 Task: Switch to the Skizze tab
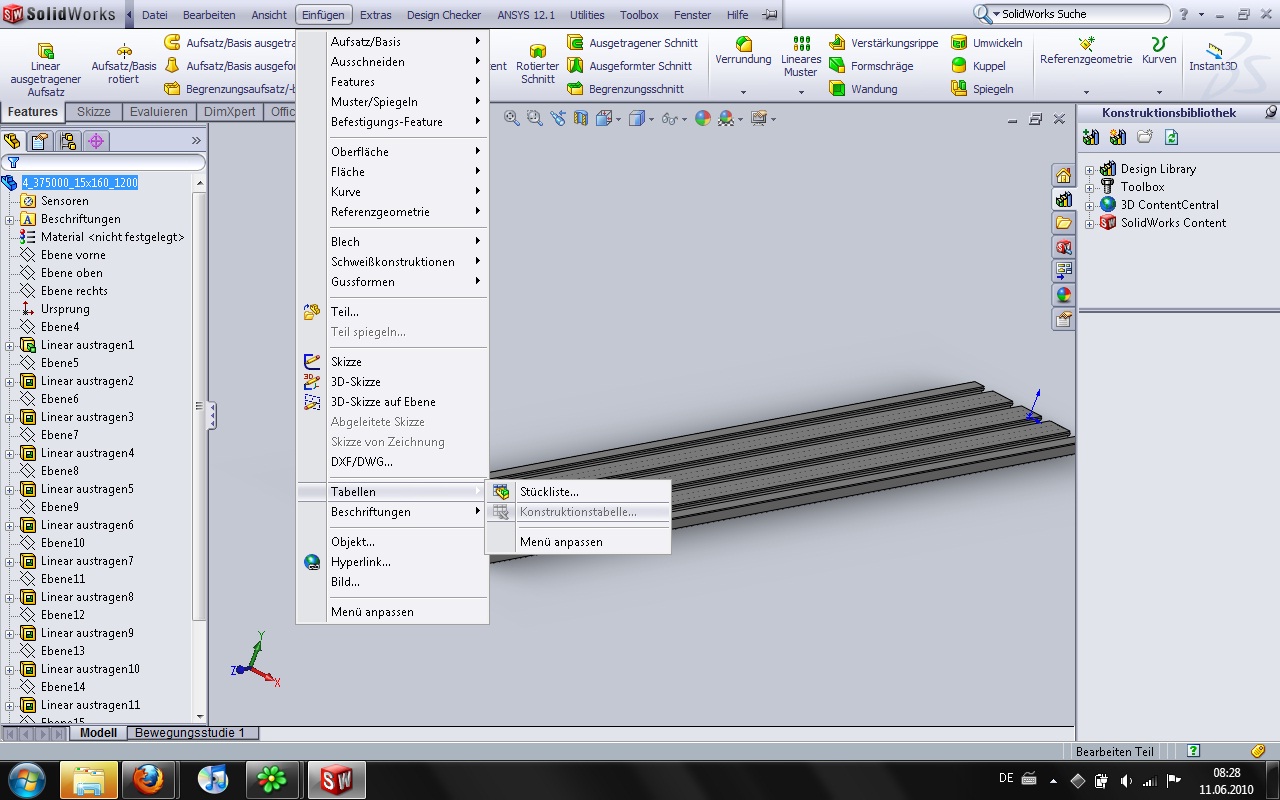pos(94,112)
